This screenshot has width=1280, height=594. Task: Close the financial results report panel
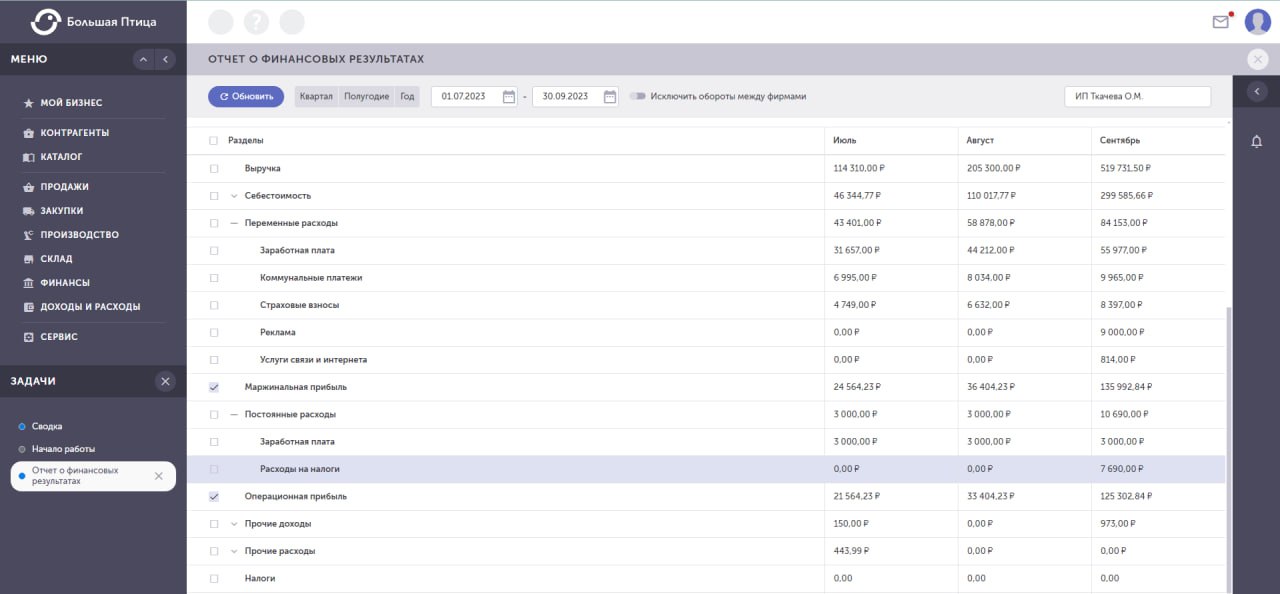(x=1258, y=59)
